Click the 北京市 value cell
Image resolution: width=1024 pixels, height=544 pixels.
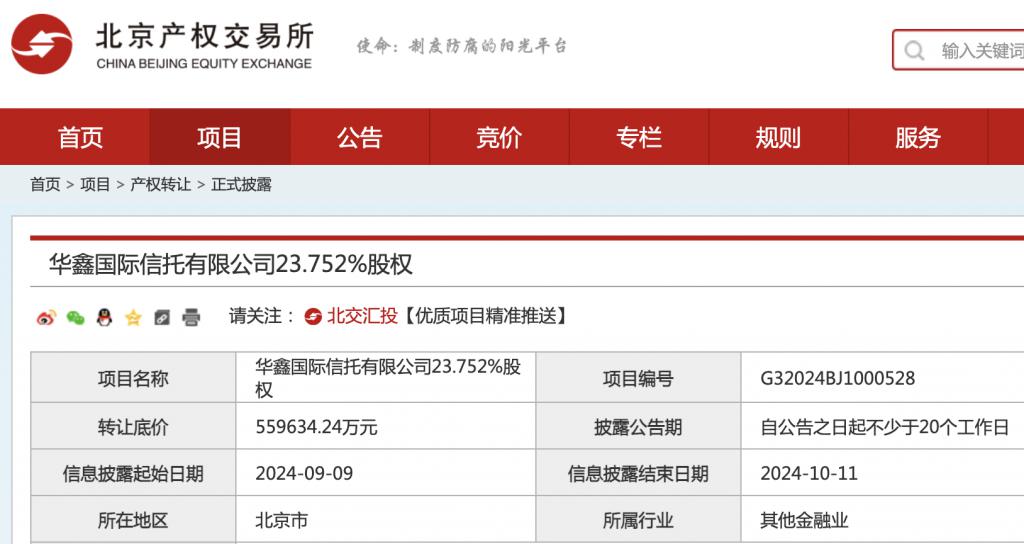(385, 520)
